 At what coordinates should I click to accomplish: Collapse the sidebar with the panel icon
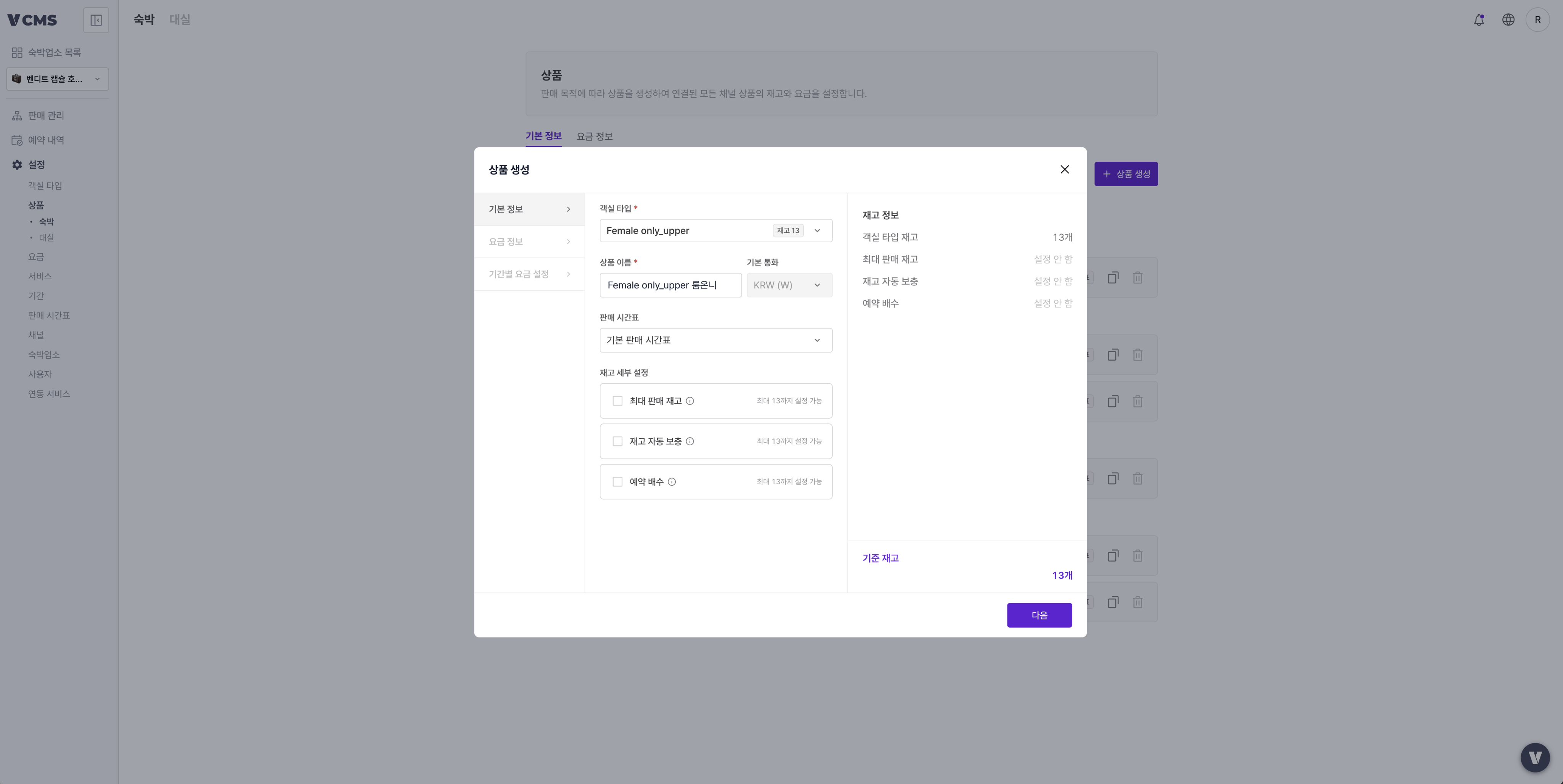tap(96, 20)
